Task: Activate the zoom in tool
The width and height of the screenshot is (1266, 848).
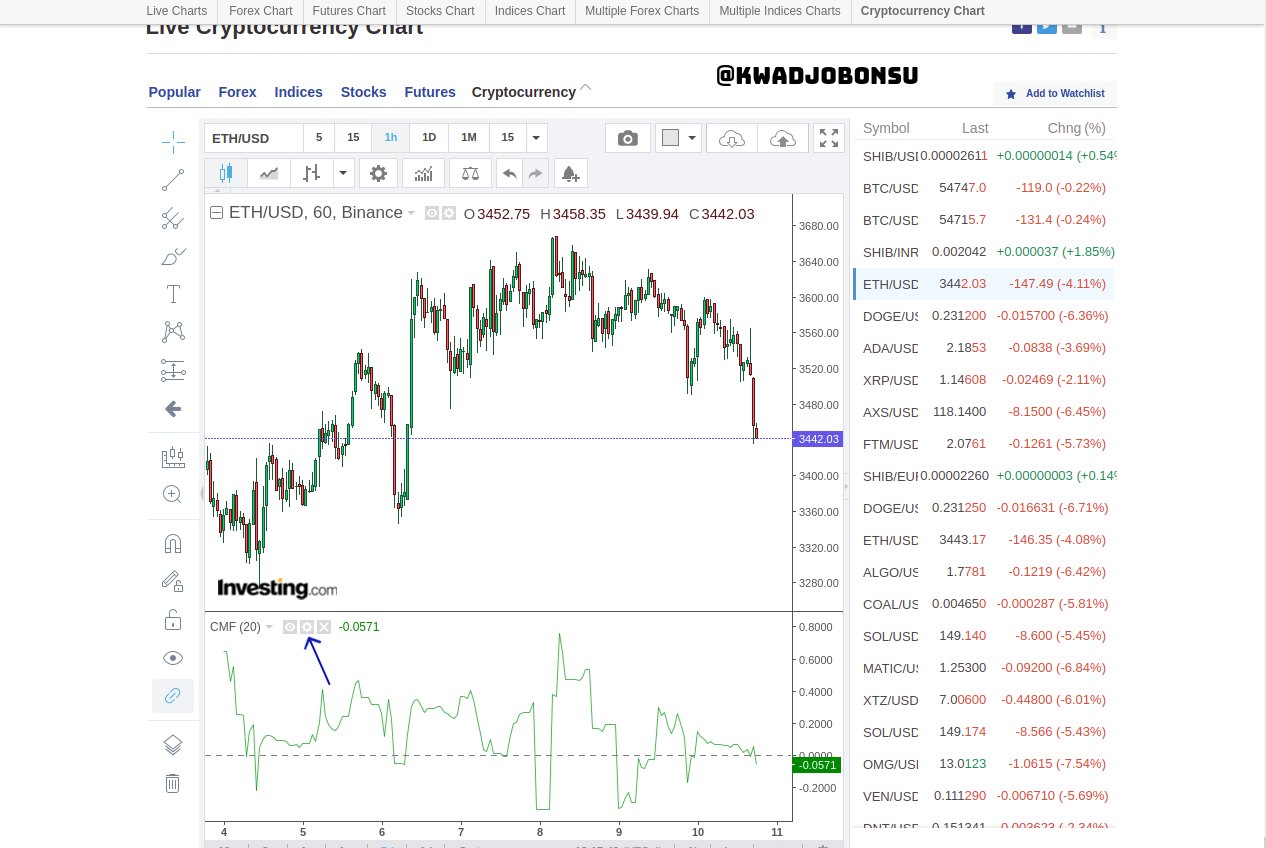Action: [173, 494]
